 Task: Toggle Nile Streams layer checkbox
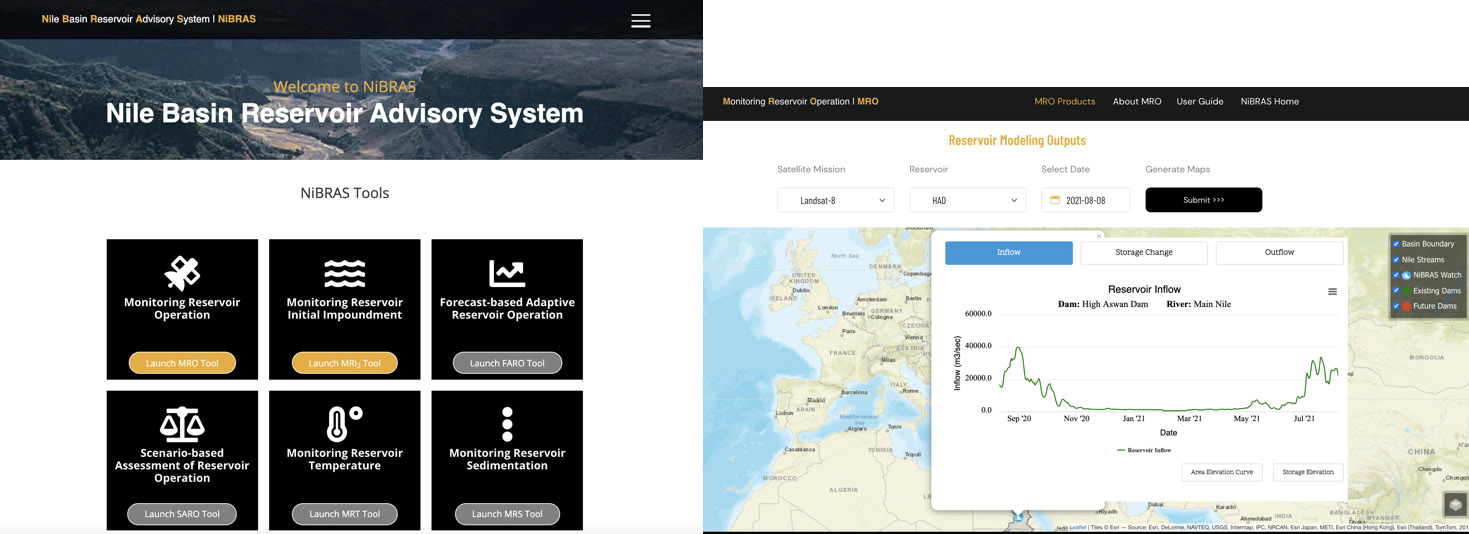pyautogui.click(x=1396, y=260)
